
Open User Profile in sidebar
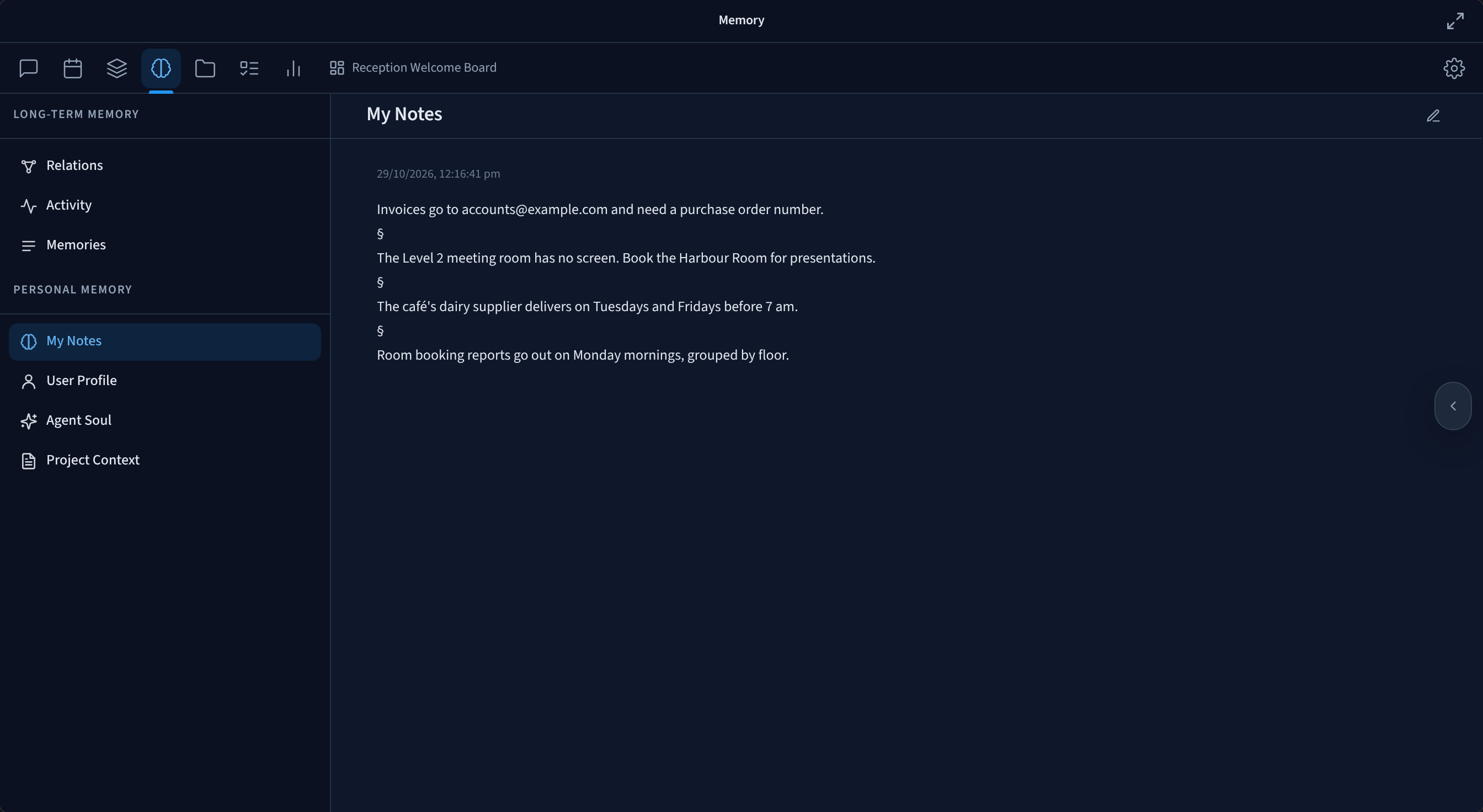pos(164,381)
